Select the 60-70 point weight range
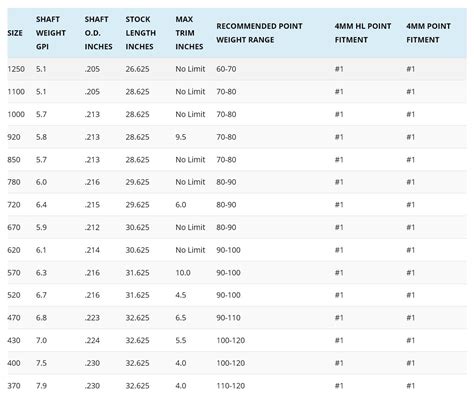 tap(226, 69)
